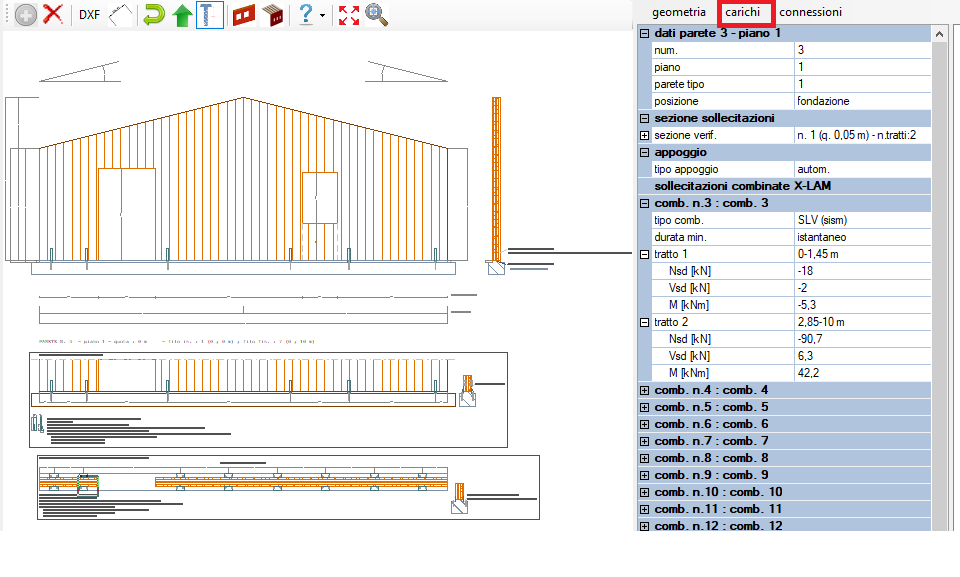Expand the comb. n.4 group
Image resolution: width=960 pixels, height=577 pixels.
pyautogui.click(x=644, y=390)
